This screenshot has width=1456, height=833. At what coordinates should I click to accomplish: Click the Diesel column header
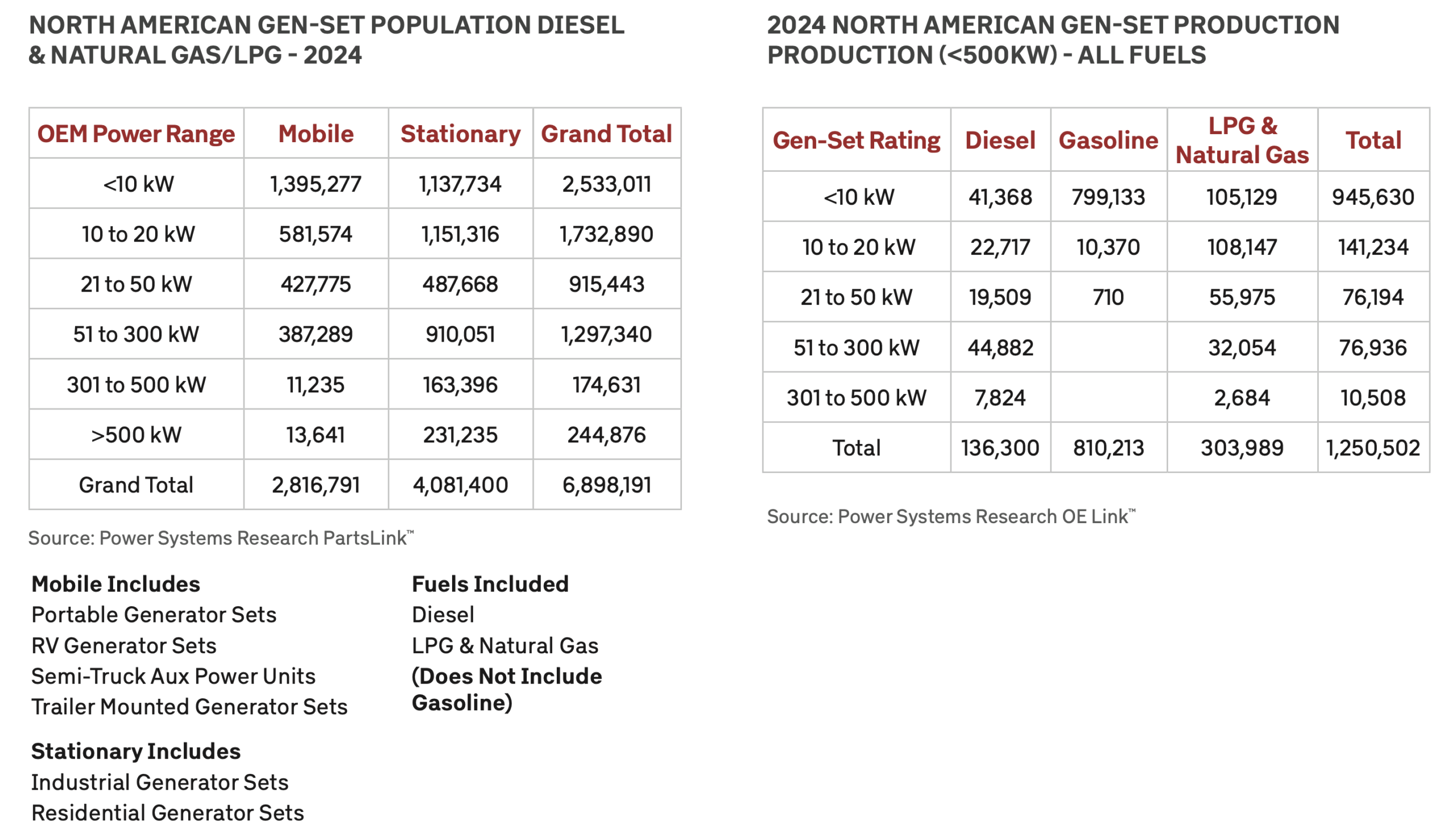[1000, 140]
